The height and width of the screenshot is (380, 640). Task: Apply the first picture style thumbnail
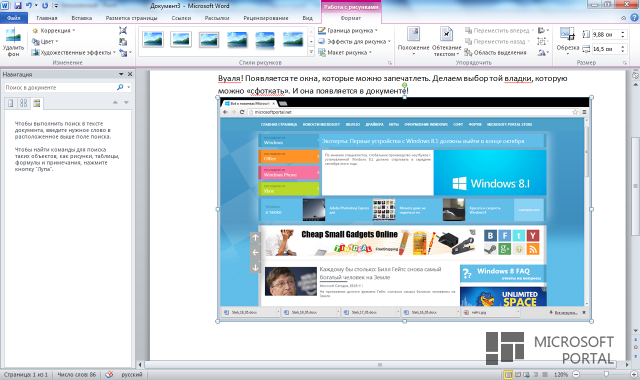click(x=153, y=40)
